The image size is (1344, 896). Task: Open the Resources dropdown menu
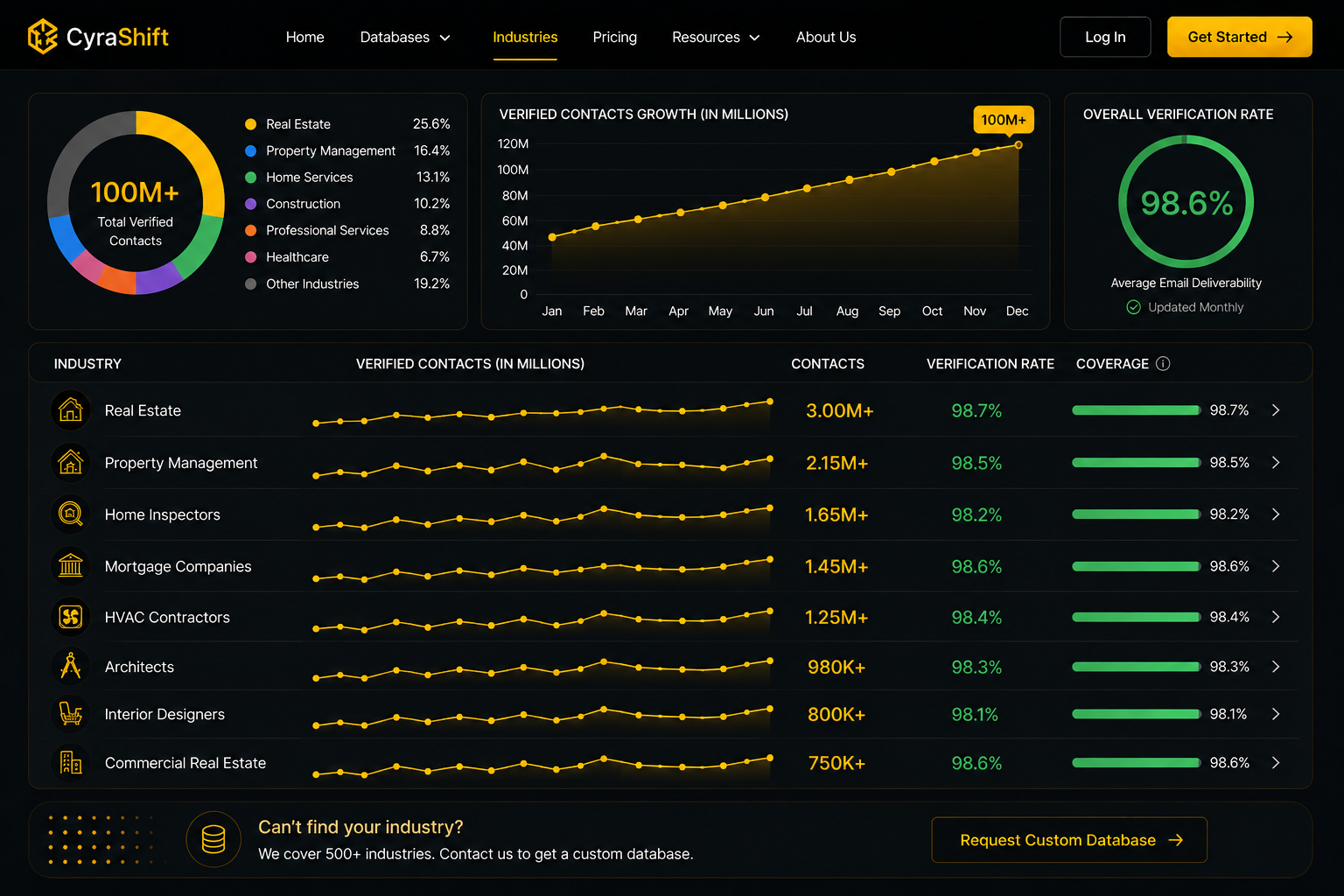tap(716, 37)
